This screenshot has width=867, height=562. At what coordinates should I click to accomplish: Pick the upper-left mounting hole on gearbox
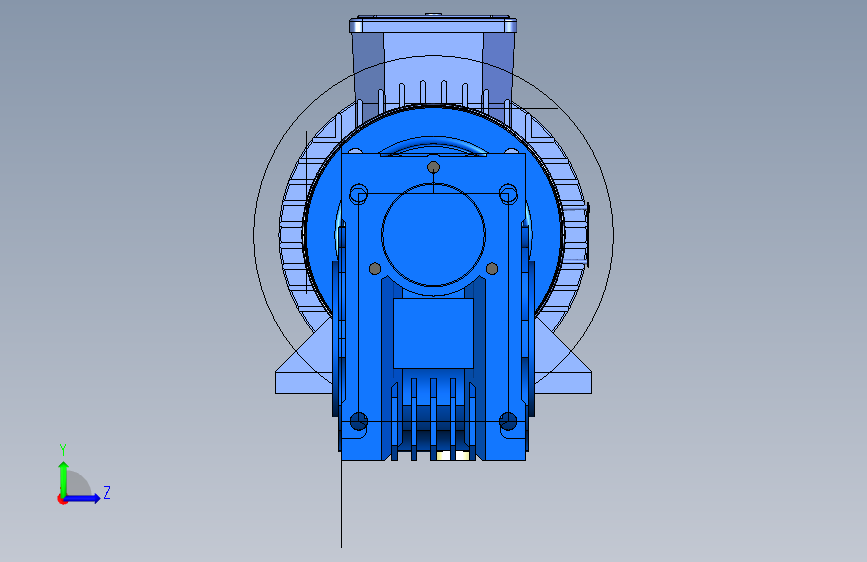[359, 194]
